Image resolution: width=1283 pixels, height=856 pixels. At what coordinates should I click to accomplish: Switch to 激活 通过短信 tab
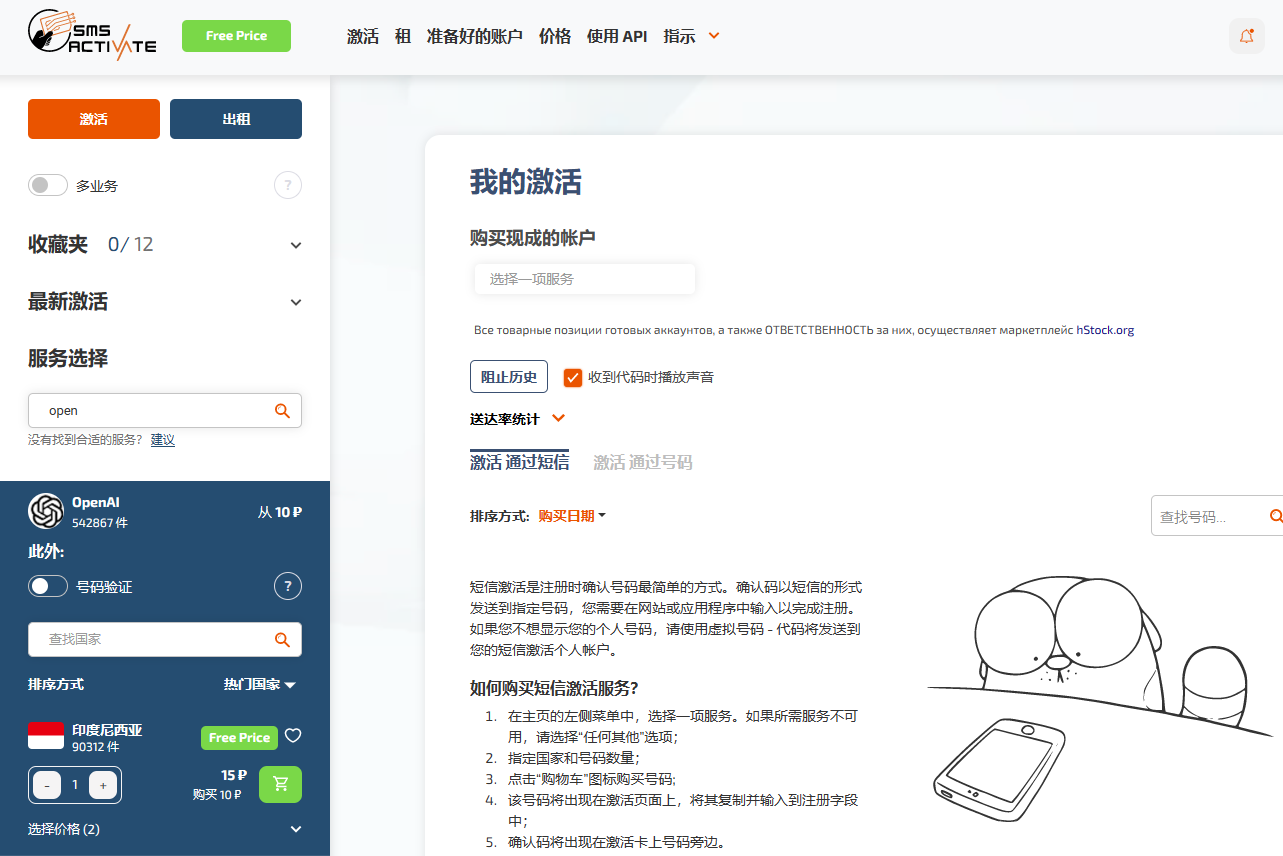520,462
